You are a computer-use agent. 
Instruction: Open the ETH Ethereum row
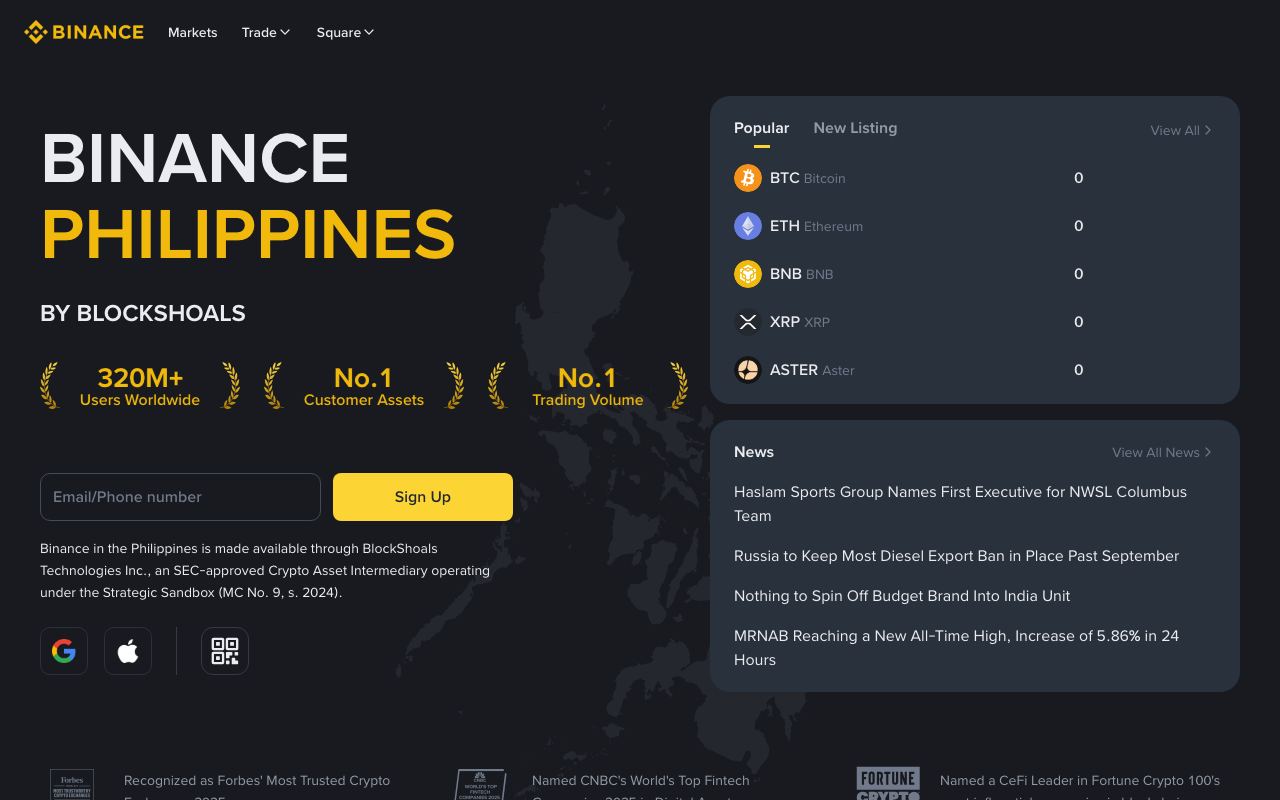(x=975, y=226)
